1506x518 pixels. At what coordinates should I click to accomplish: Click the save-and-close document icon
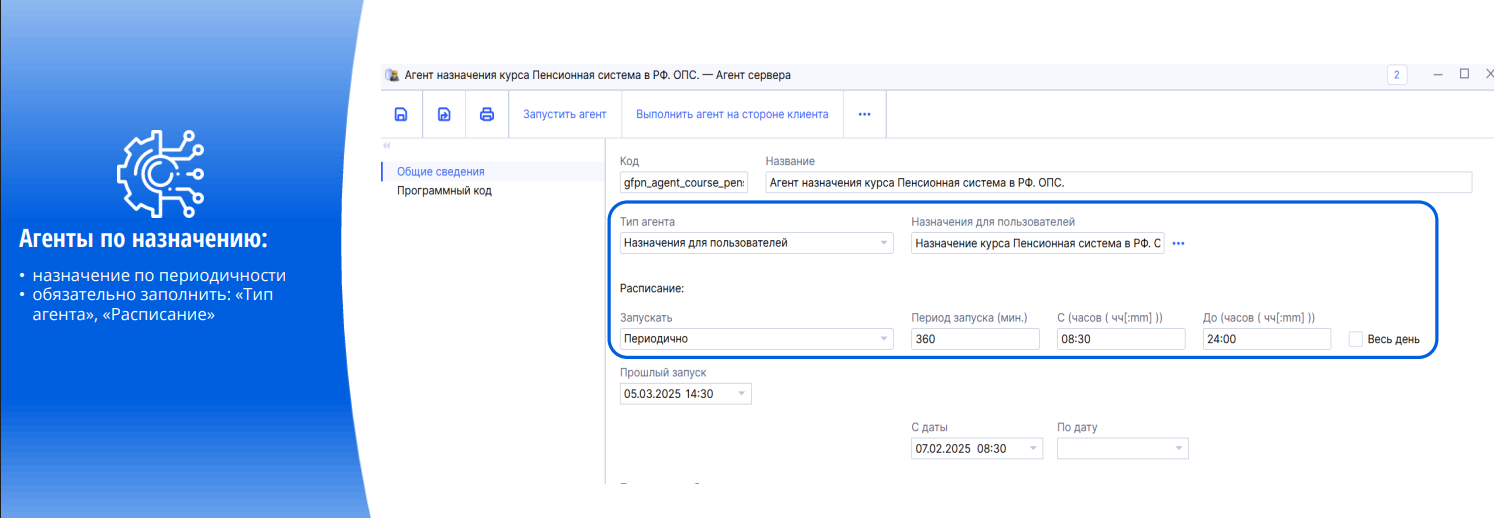[444, 114]
